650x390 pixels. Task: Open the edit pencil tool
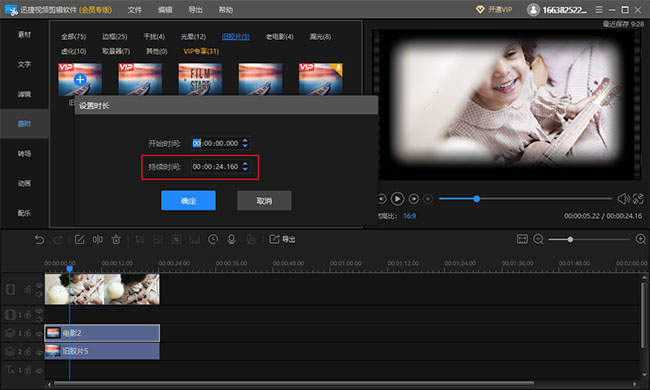[x=79, y=240]
